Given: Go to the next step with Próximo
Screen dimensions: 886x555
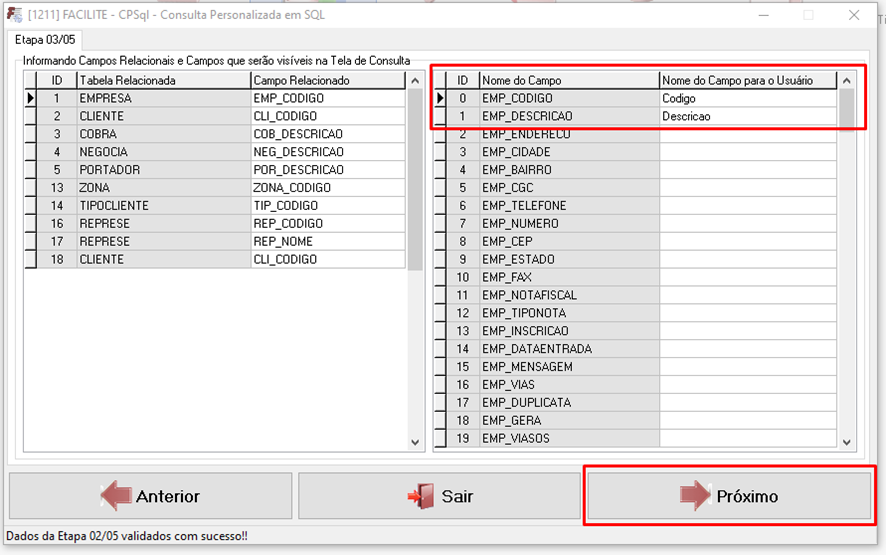Looking at the screenshot, I should (728, 496).
